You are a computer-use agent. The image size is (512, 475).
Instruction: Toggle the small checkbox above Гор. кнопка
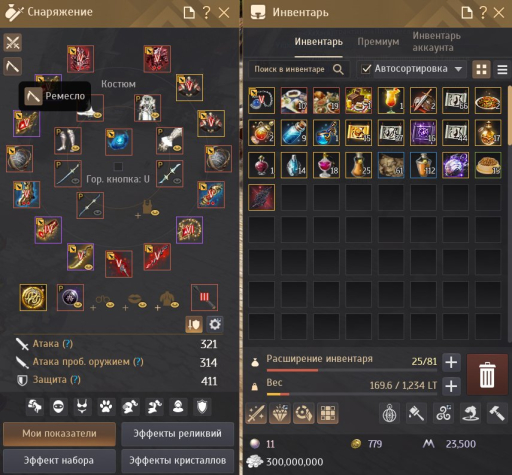[118, 166]
